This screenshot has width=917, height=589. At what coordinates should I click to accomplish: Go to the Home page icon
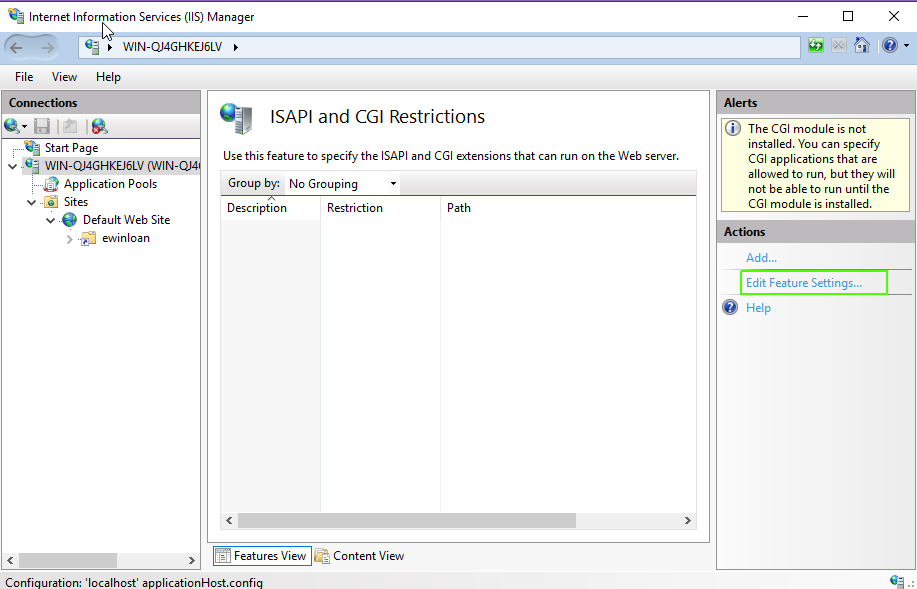click(861, 46)
